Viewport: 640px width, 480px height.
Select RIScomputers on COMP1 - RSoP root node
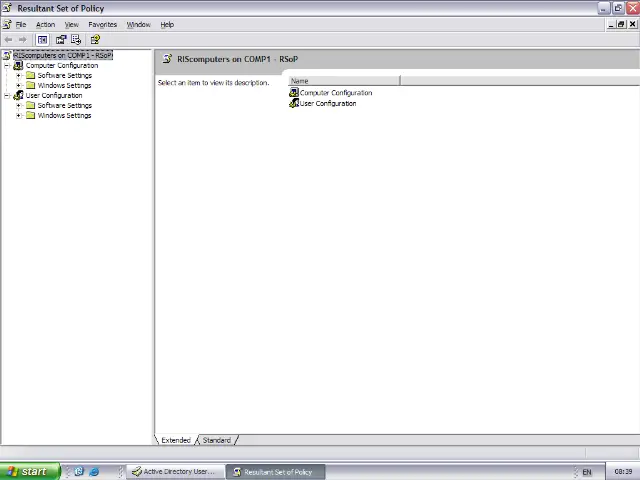[63, 55]
